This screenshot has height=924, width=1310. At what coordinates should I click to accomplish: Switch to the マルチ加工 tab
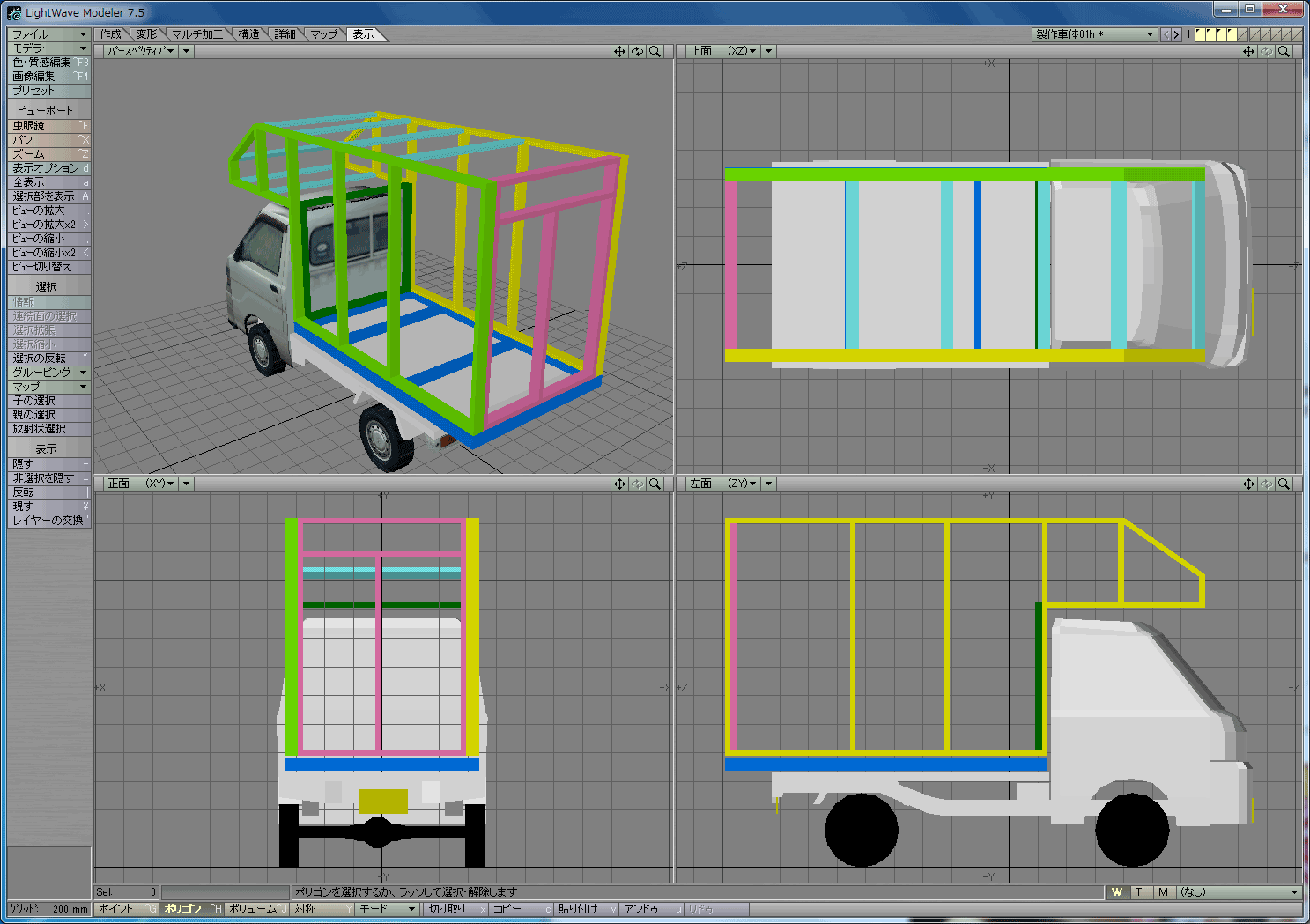coord(196,34)
